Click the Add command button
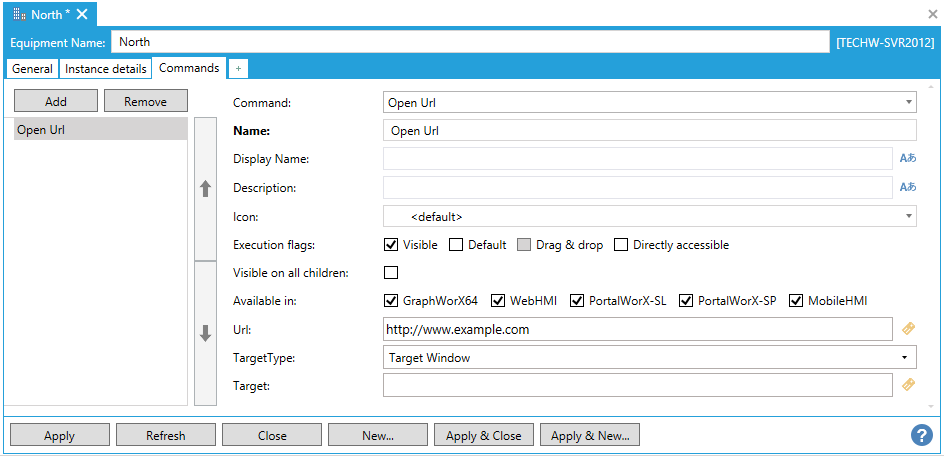The image size is (944, 460). (56, 101)
